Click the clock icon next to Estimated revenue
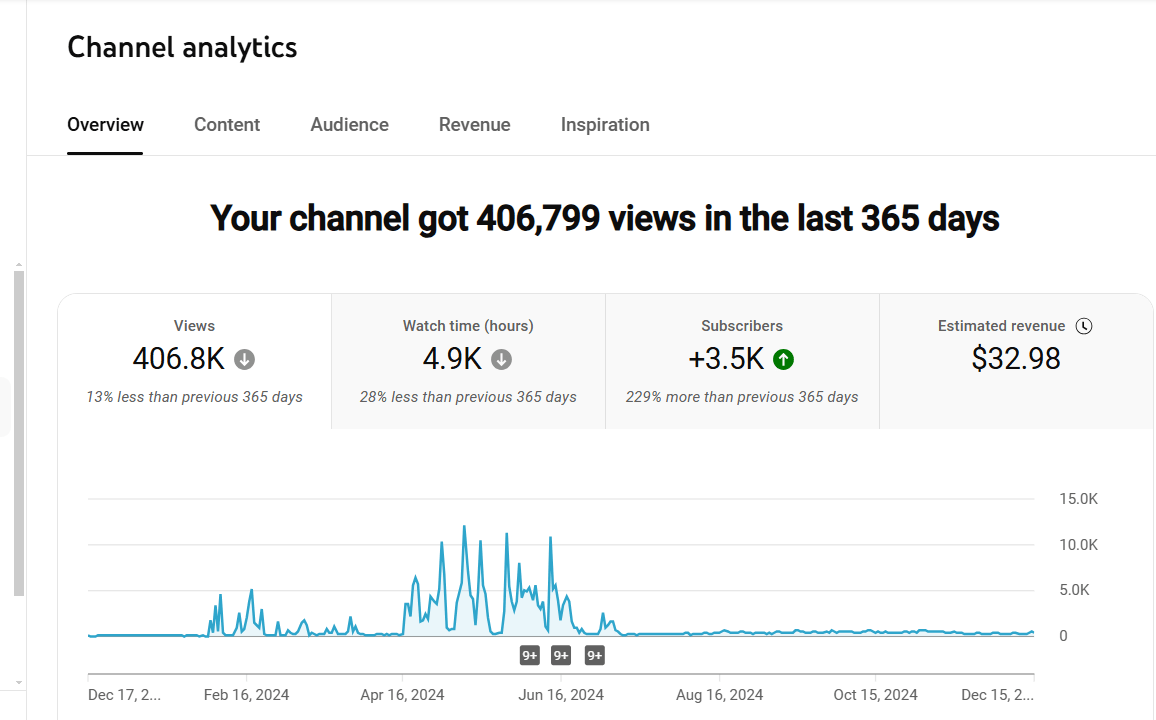The image size is (1156, 720). click(1084, 326)
